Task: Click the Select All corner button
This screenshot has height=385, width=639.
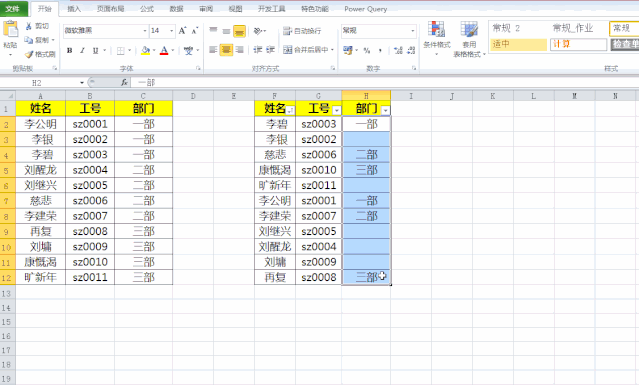Action: pos(8,96)
